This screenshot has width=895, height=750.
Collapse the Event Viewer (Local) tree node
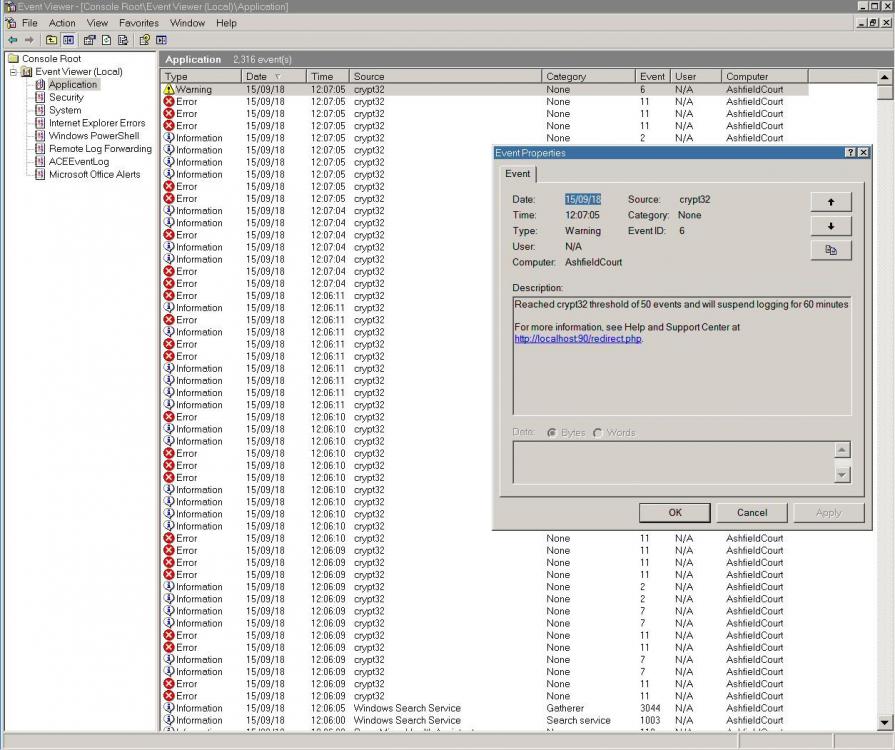[13, 72]
